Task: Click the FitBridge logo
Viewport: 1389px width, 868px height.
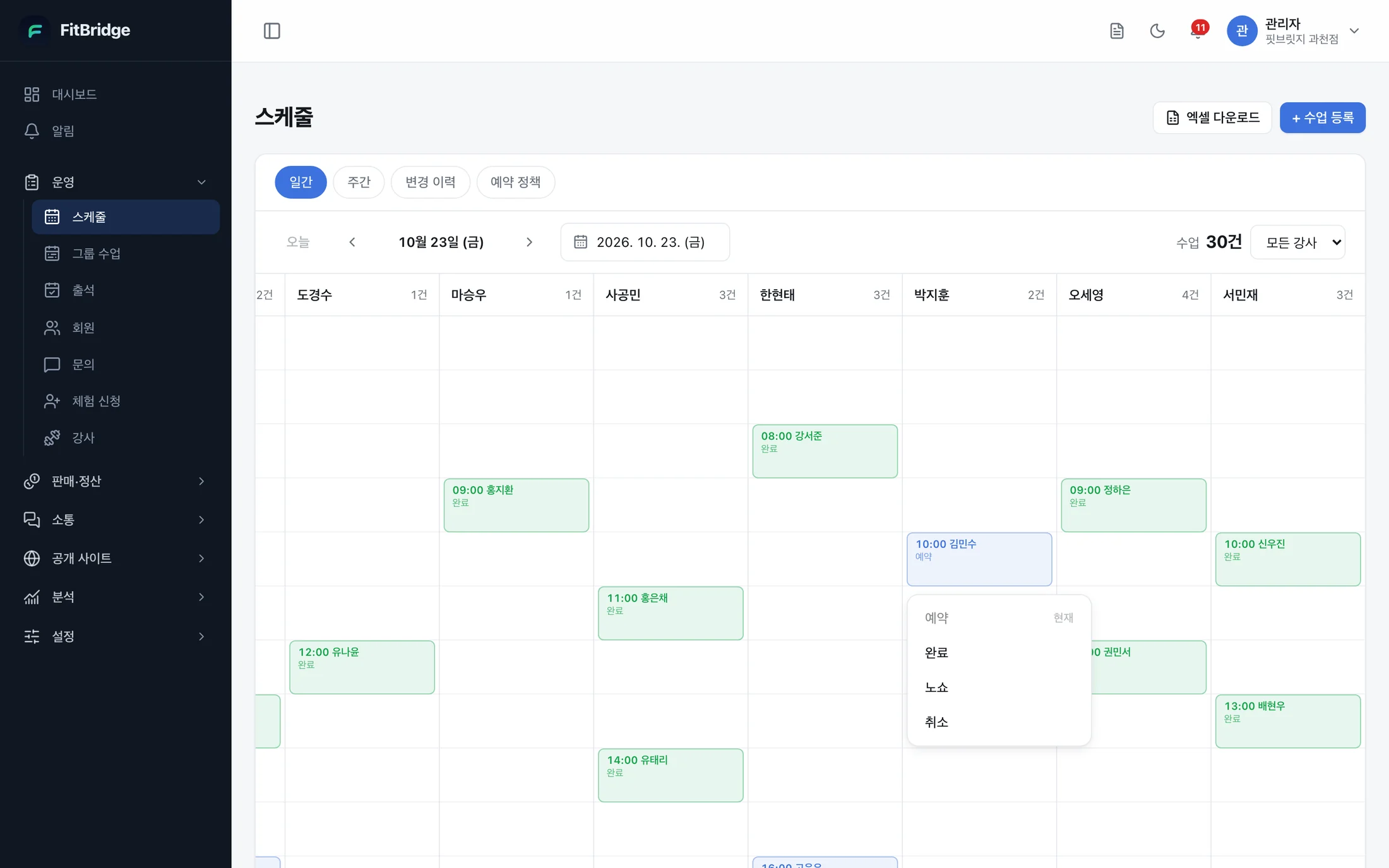Action: [x=76, y=30]
